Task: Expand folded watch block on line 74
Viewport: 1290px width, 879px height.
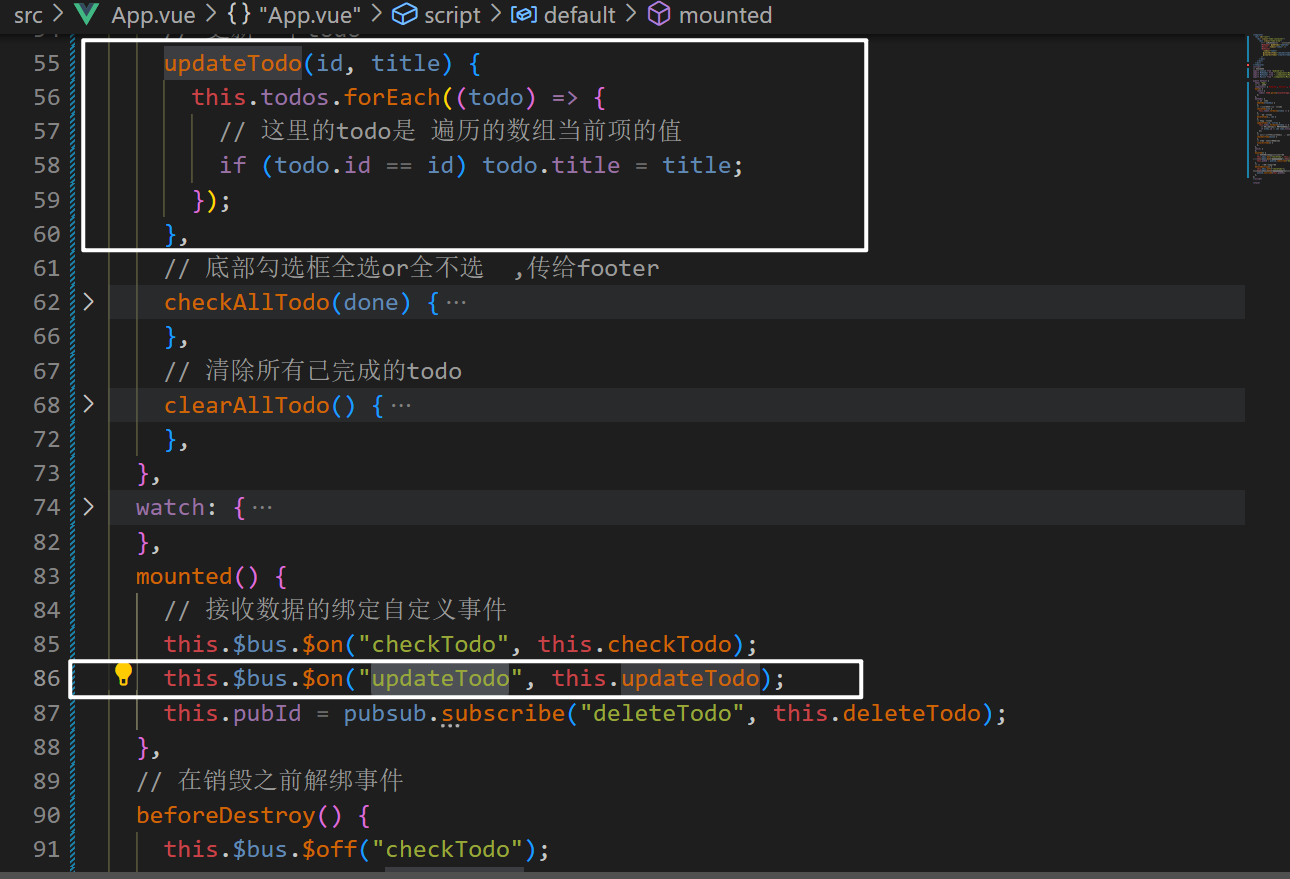Action: pos(89,507)
